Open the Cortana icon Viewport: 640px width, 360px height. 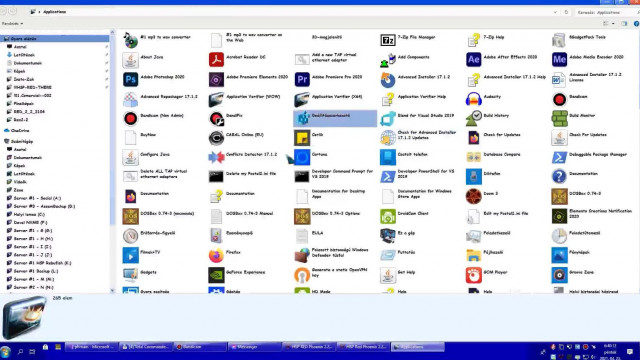(302, 157)
